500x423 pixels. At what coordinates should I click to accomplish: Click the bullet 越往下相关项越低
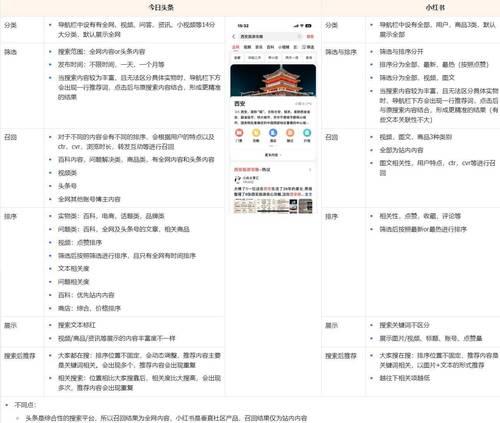[405, 378]
